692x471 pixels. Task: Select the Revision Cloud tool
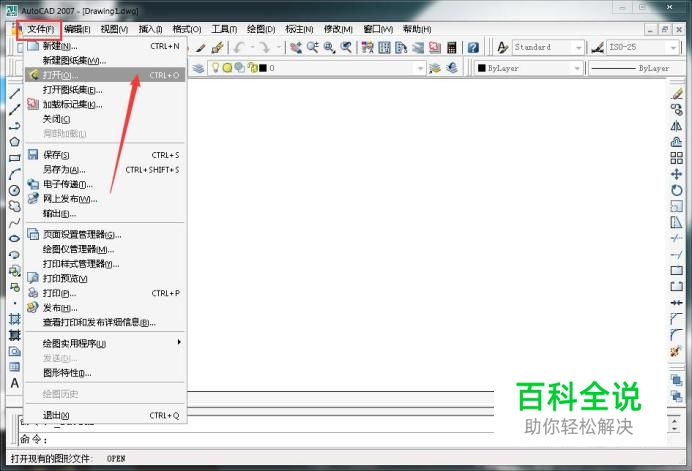[x=15, y=206]
